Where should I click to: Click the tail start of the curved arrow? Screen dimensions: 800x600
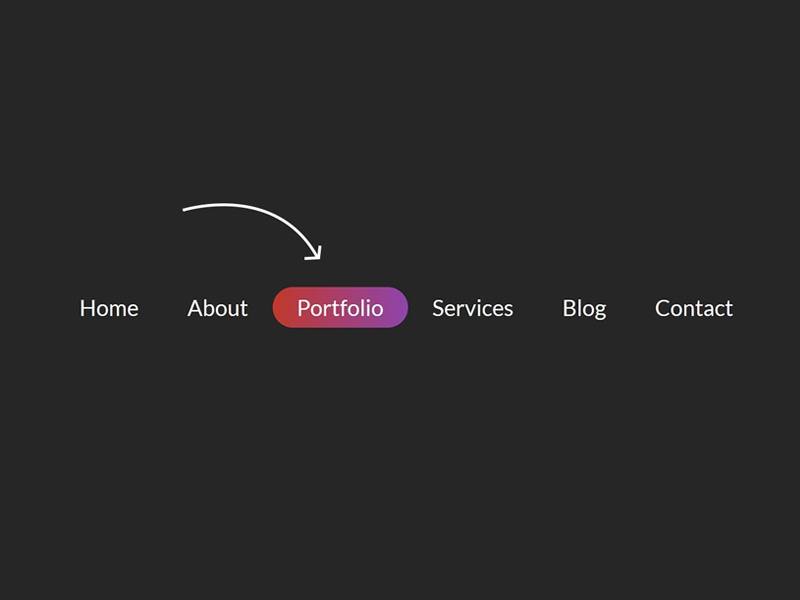coord(187,209)
